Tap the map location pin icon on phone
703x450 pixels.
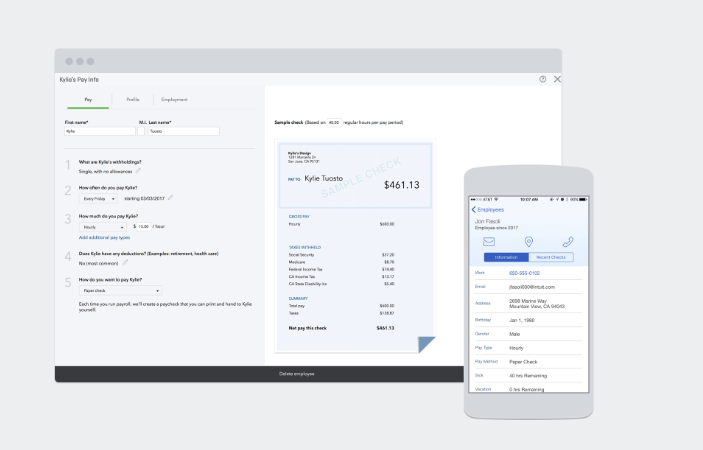(529, 242)
